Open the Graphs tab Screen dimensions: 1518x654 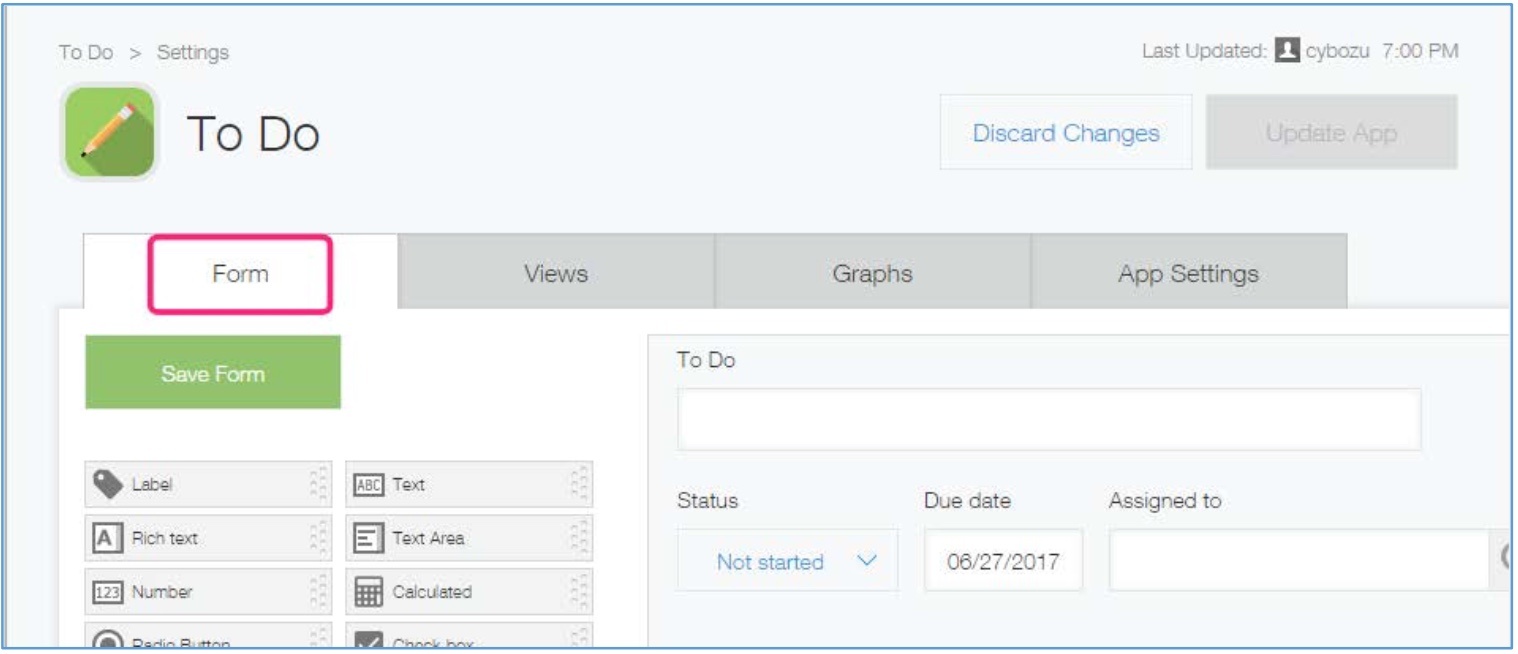[x=872, y=273]
